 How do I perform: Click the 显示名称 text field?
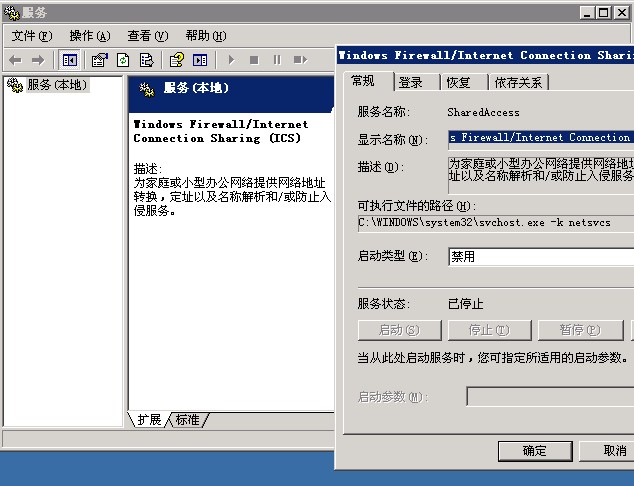pyautogui.click(x=540, y=137)
